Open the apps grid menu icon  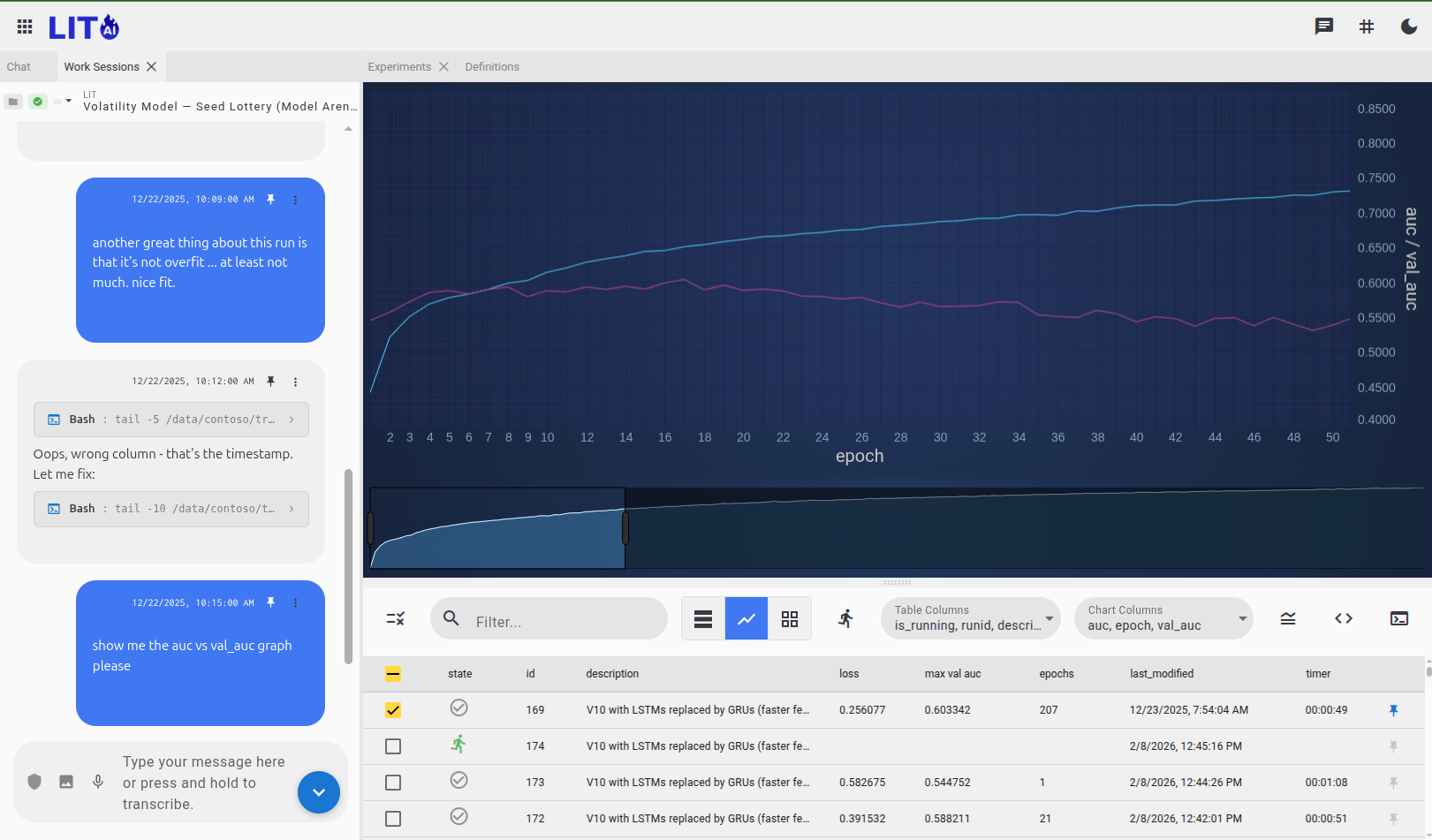click(x=25, y=26)
